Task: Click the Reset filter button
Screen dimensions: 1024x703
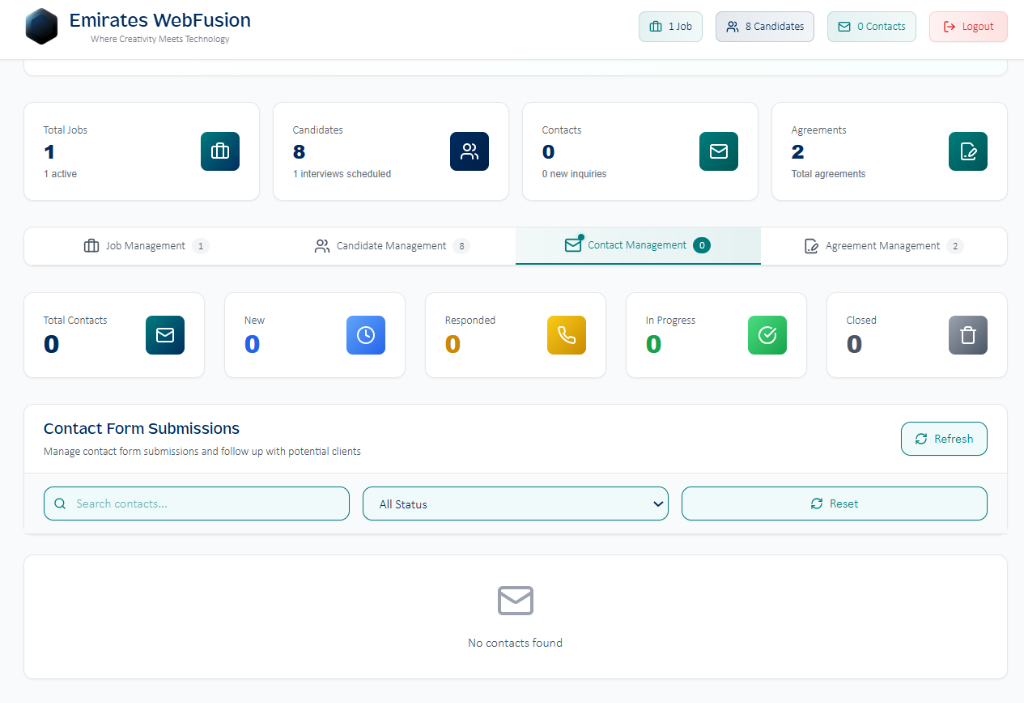Action: click(834, 503)
